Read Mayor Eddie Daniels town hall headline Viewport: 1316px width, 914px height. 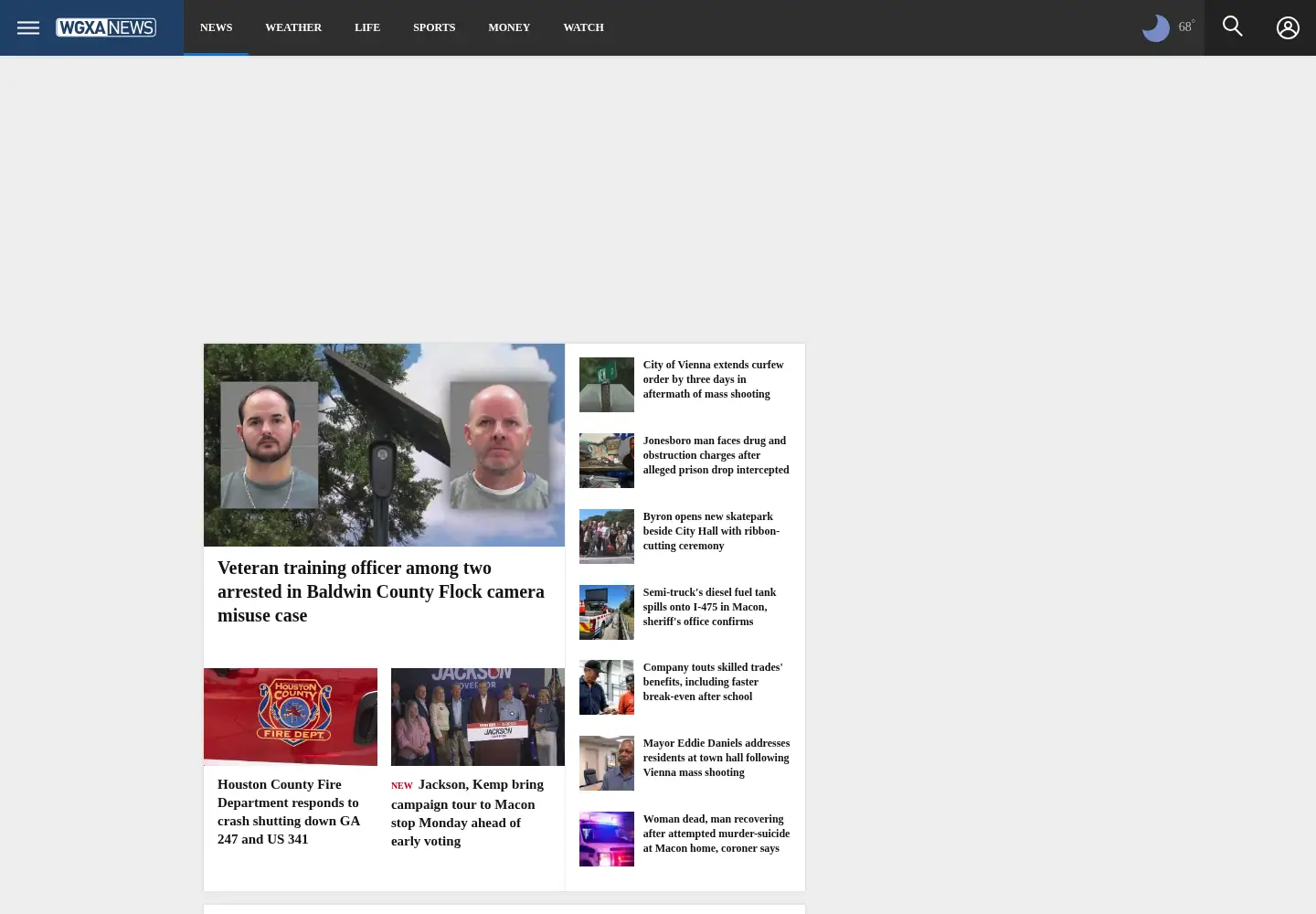[716, 758]
